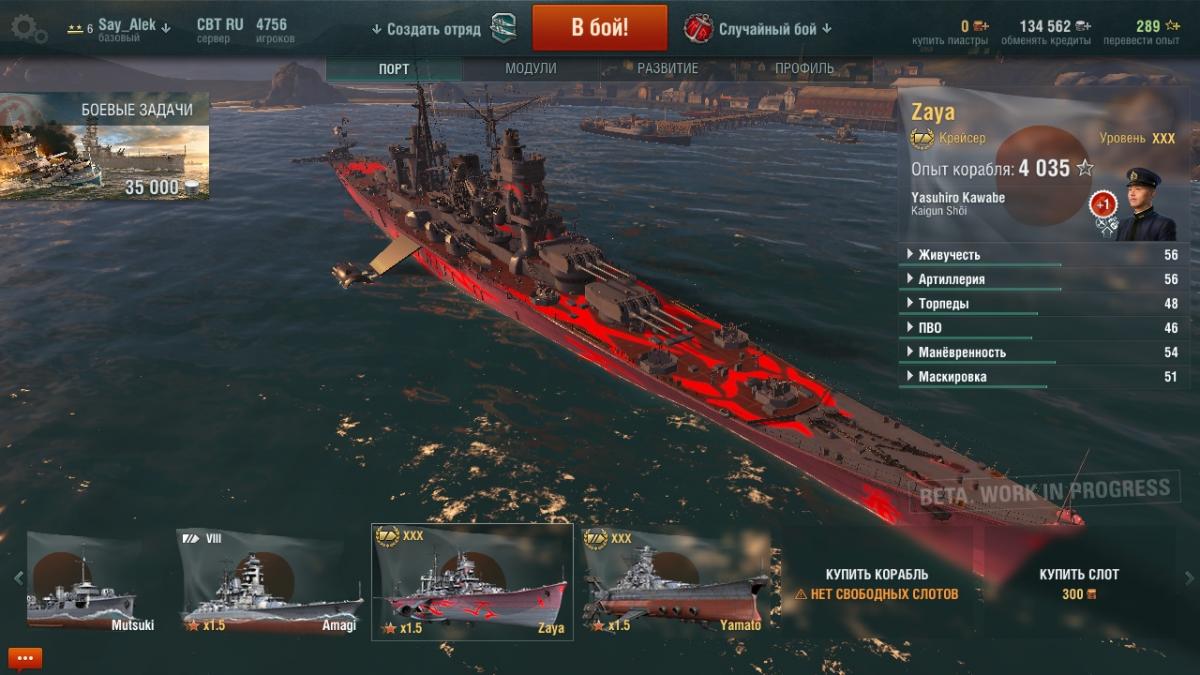Screen dimensions: 1200x675
Task: Click the orange chat bubble icon
Action: (x=25, y=658)
